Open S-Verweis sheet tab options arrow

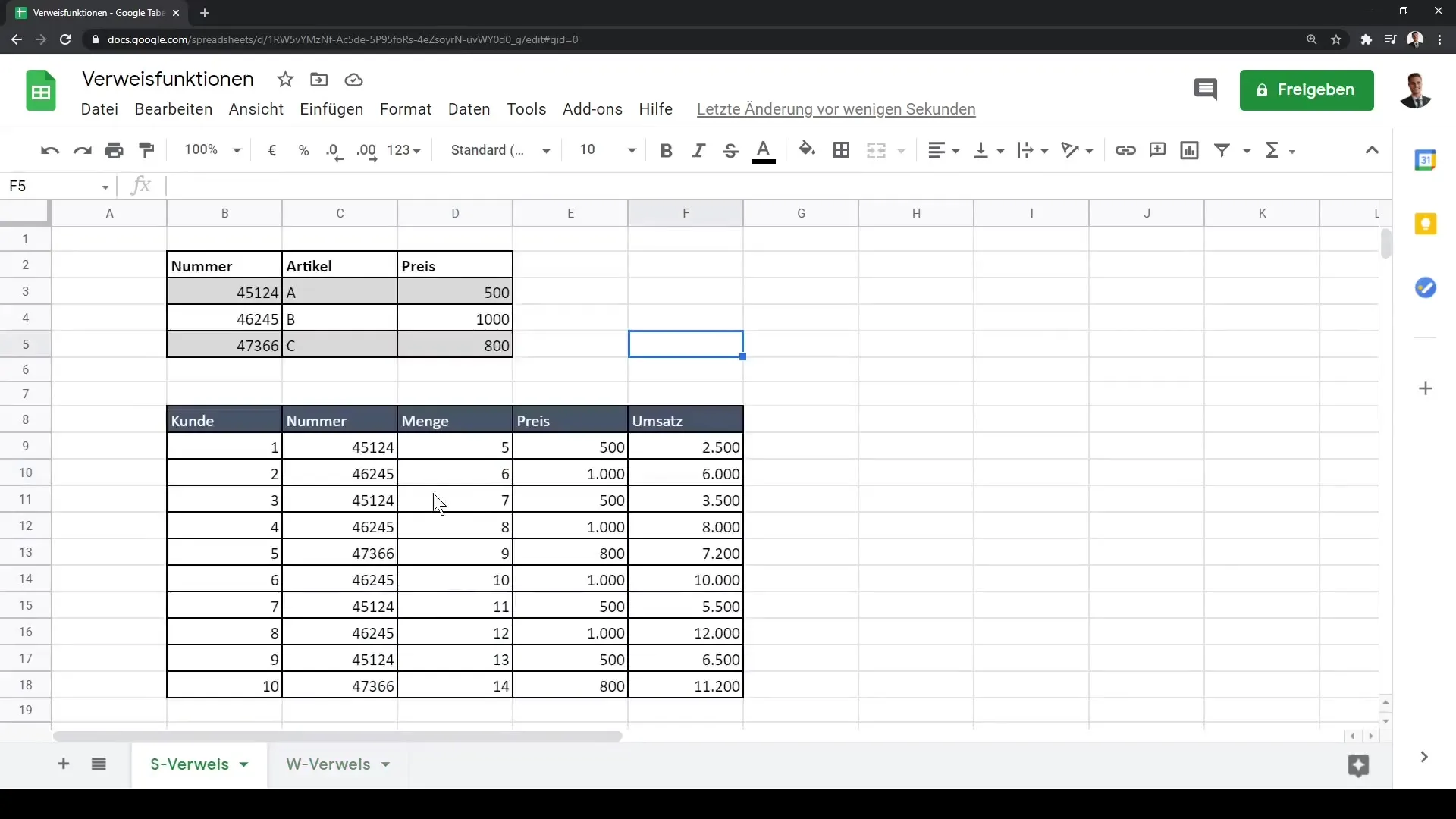coord(243,764)
